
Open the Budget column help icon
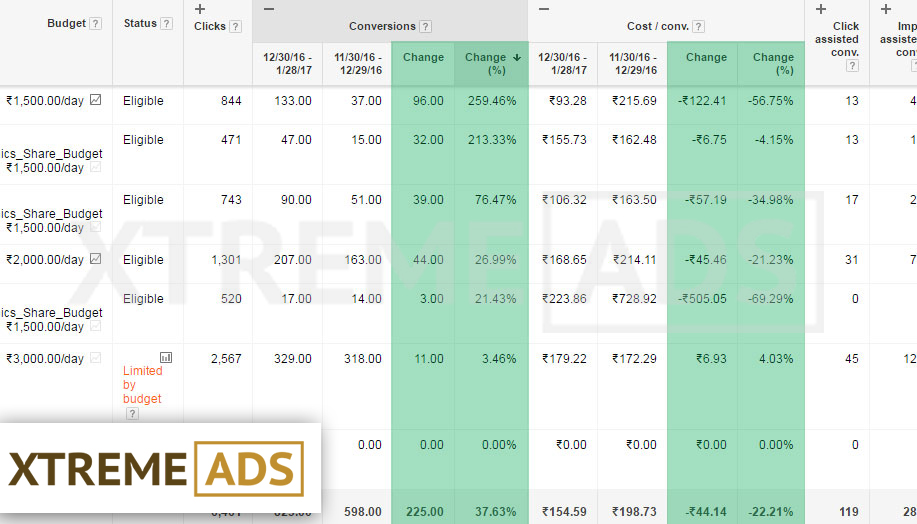tap(95, 23)
